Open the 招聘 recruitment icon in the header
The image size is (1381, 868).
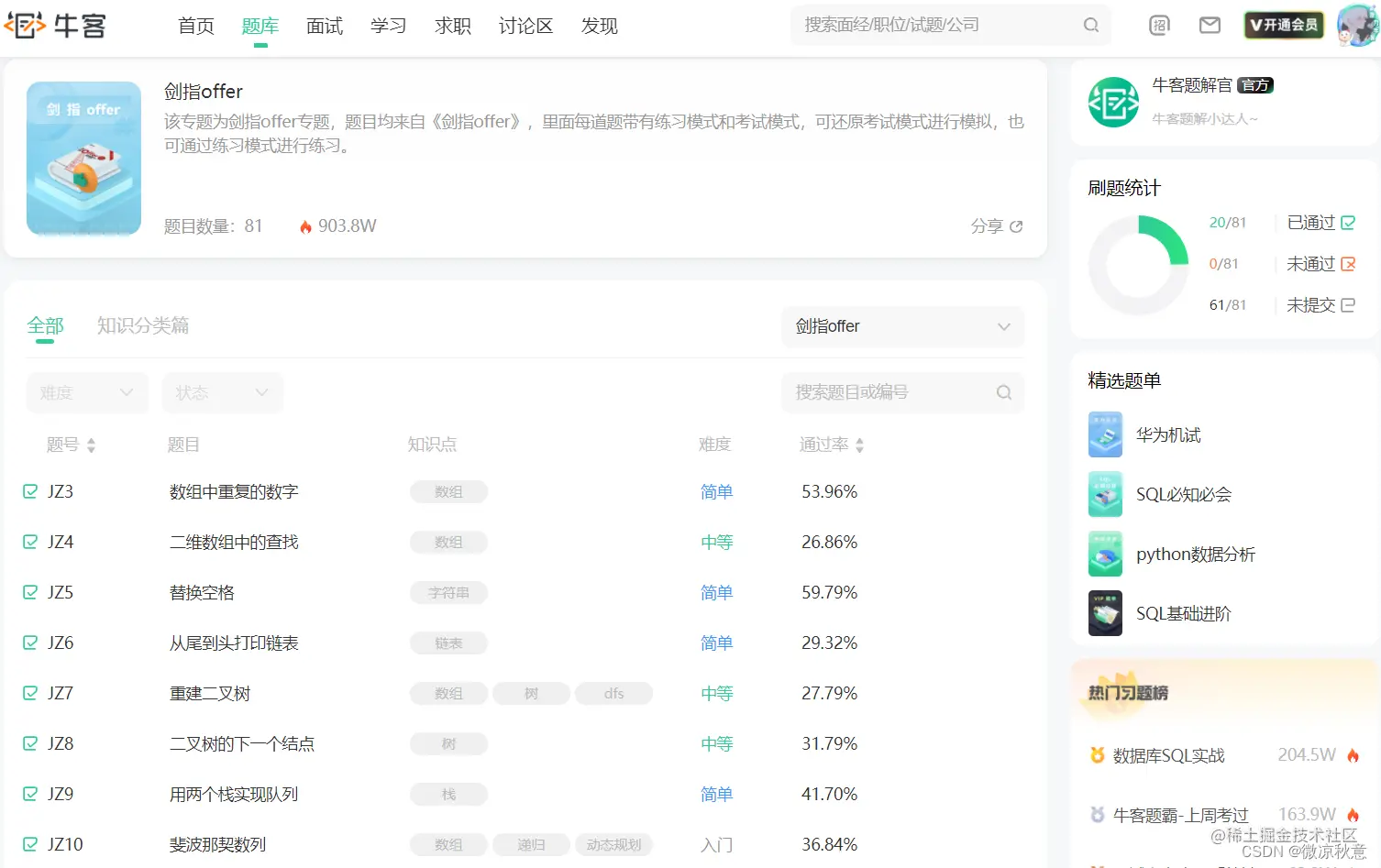click(x=1159, y=25)
